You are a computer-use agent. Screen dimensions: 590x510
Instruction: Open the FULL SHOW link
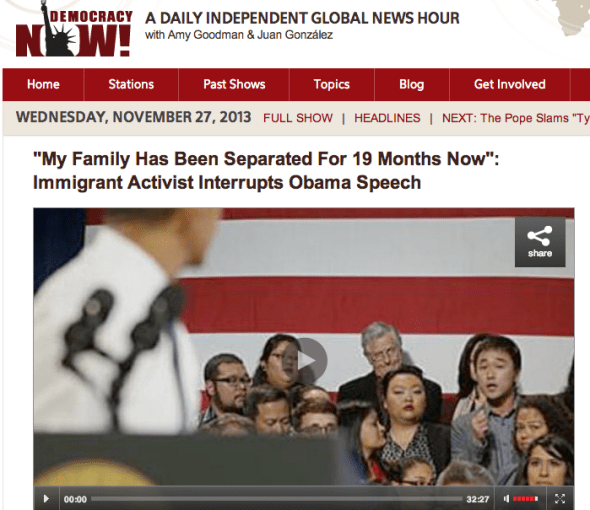click(x=298, y=118)
